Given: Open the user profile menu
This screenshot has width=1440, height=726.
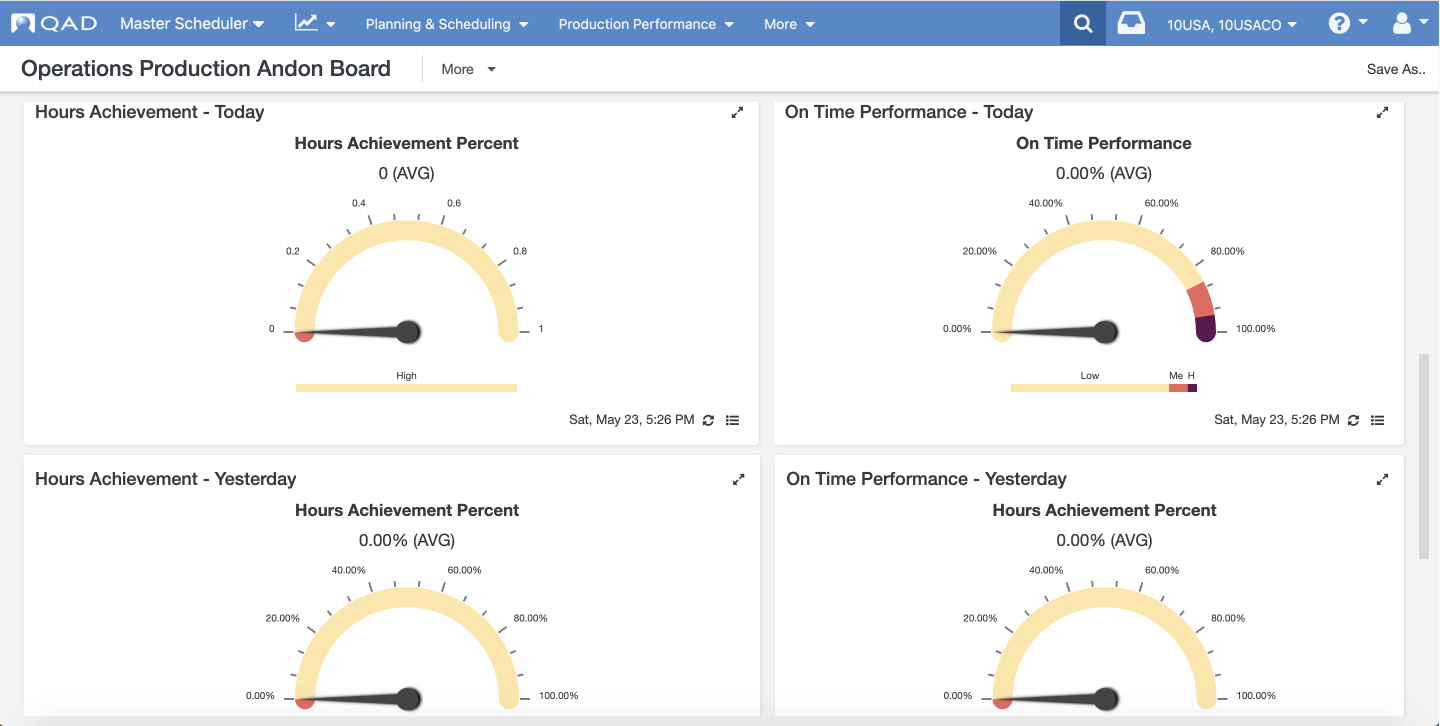Looking at the screenshot, I should point(1409,23).
